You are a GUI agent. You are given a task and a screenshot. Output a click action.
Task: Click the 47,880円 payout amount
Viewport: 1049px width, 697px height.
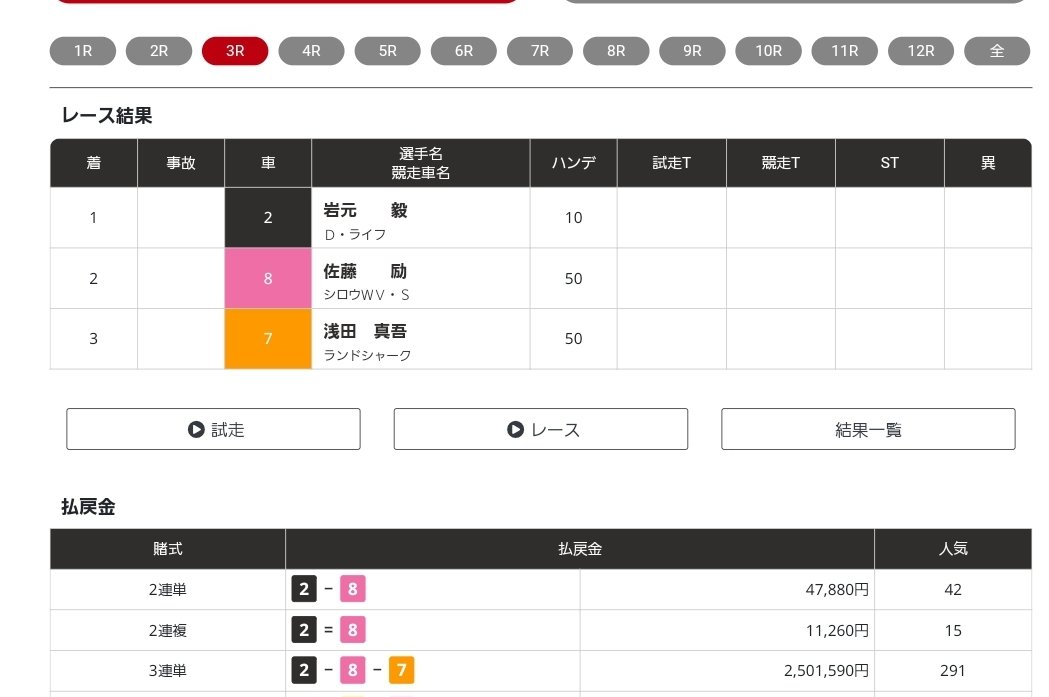[x=837, y=589]
